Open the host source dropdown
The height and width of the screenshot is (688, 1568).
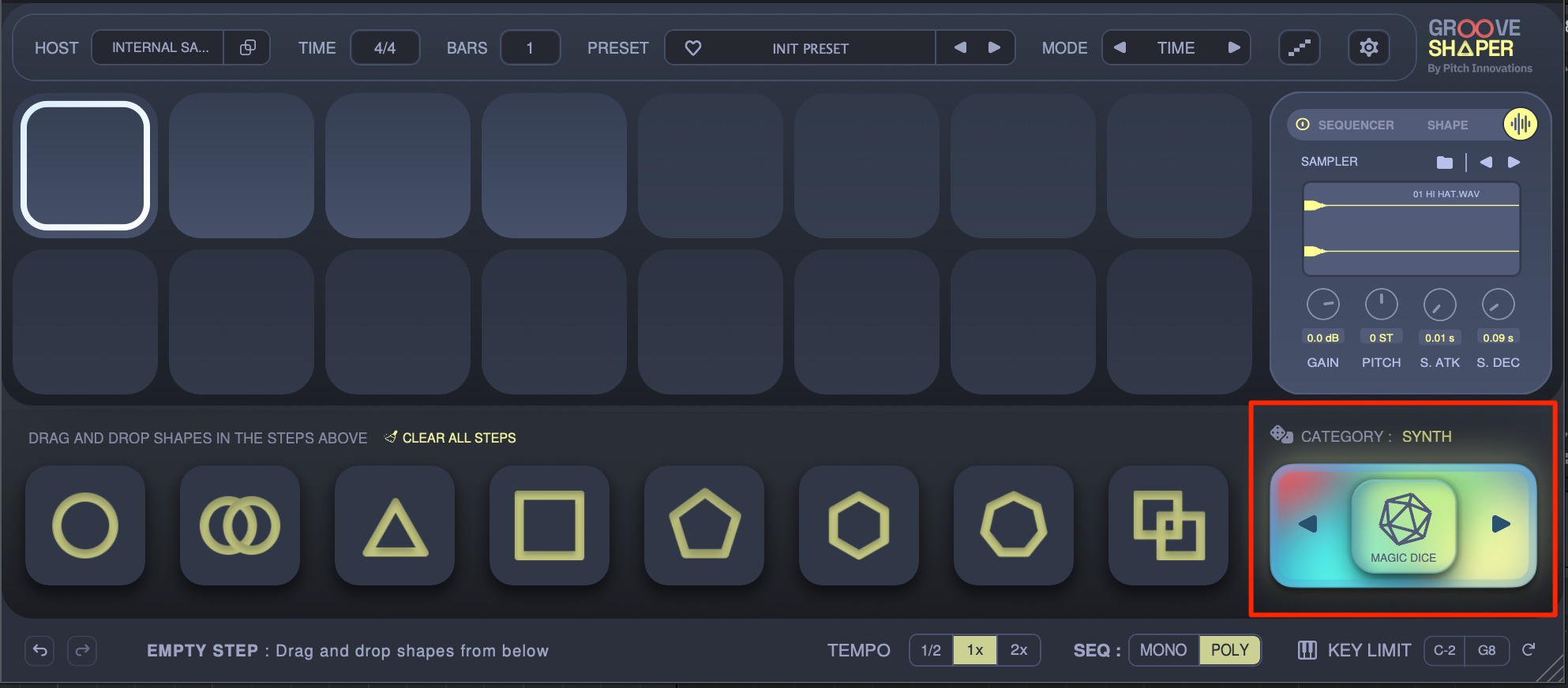point(159,47)
